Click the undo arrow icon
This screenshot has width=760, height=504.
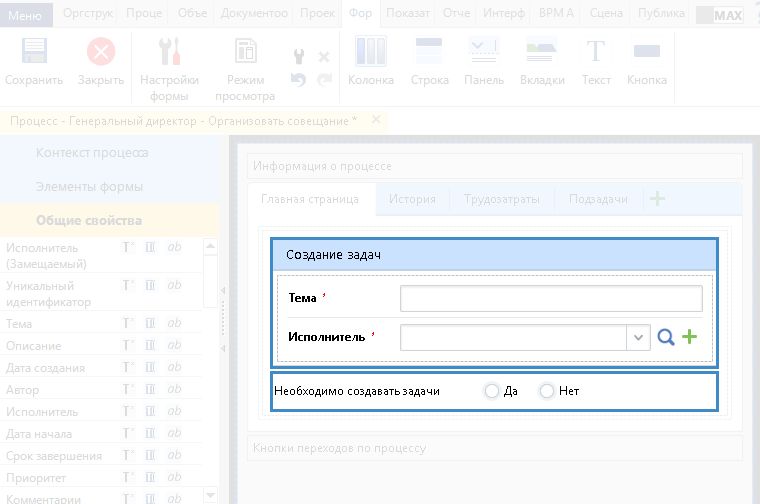click(299, 79)
